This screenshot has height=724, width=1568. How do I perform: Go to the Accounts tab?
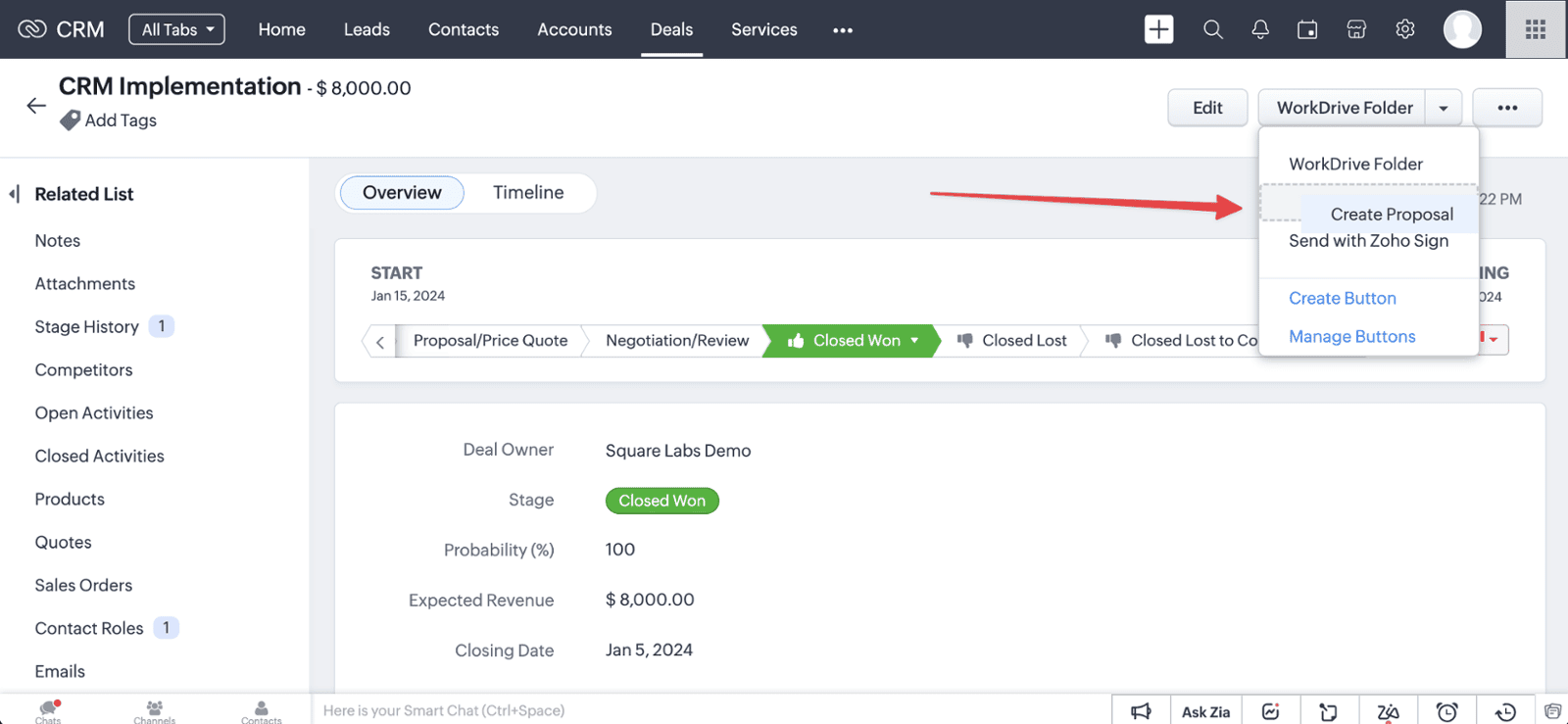[x=574, y=29]
